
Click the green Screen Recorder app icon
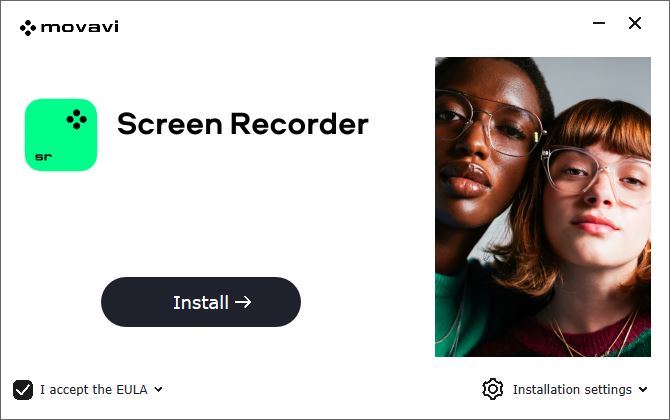coord(61,135)
